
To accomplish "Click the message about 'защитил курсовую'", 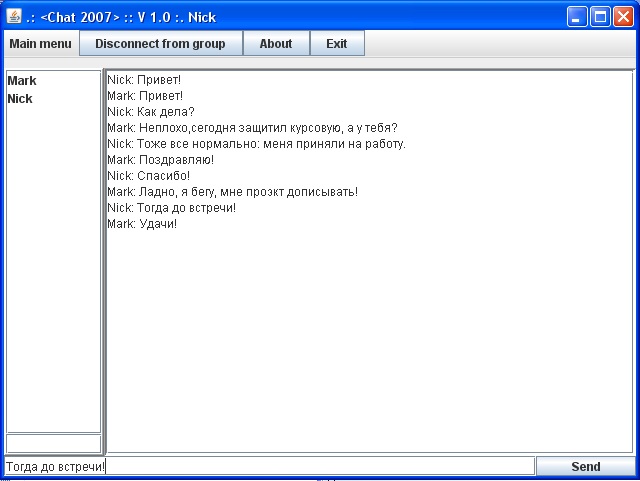I will pos(252,128).
